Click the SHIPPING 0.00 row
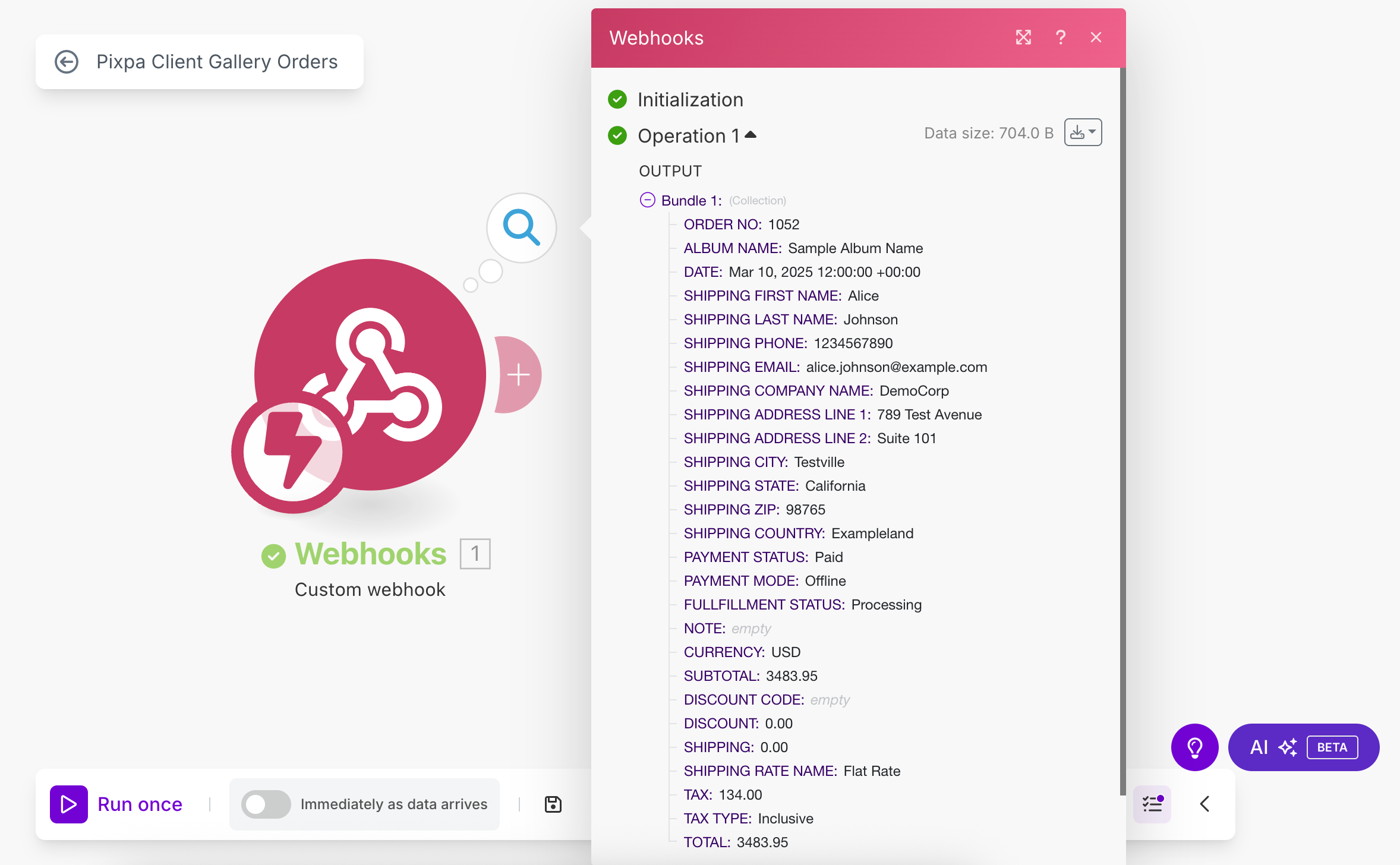 [x=736, y=747]
